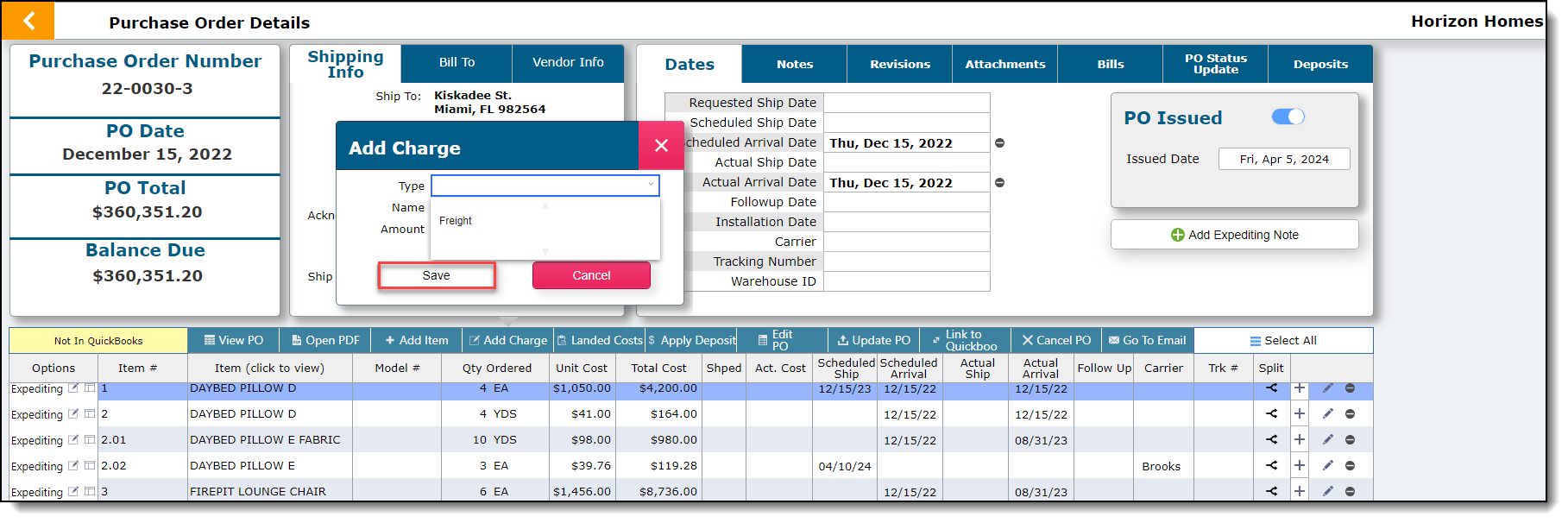Edit item 2 with pencil icon
The width and height of the screenshot is (1568, 523).
pyautogui.click(x=1327, y=414)
